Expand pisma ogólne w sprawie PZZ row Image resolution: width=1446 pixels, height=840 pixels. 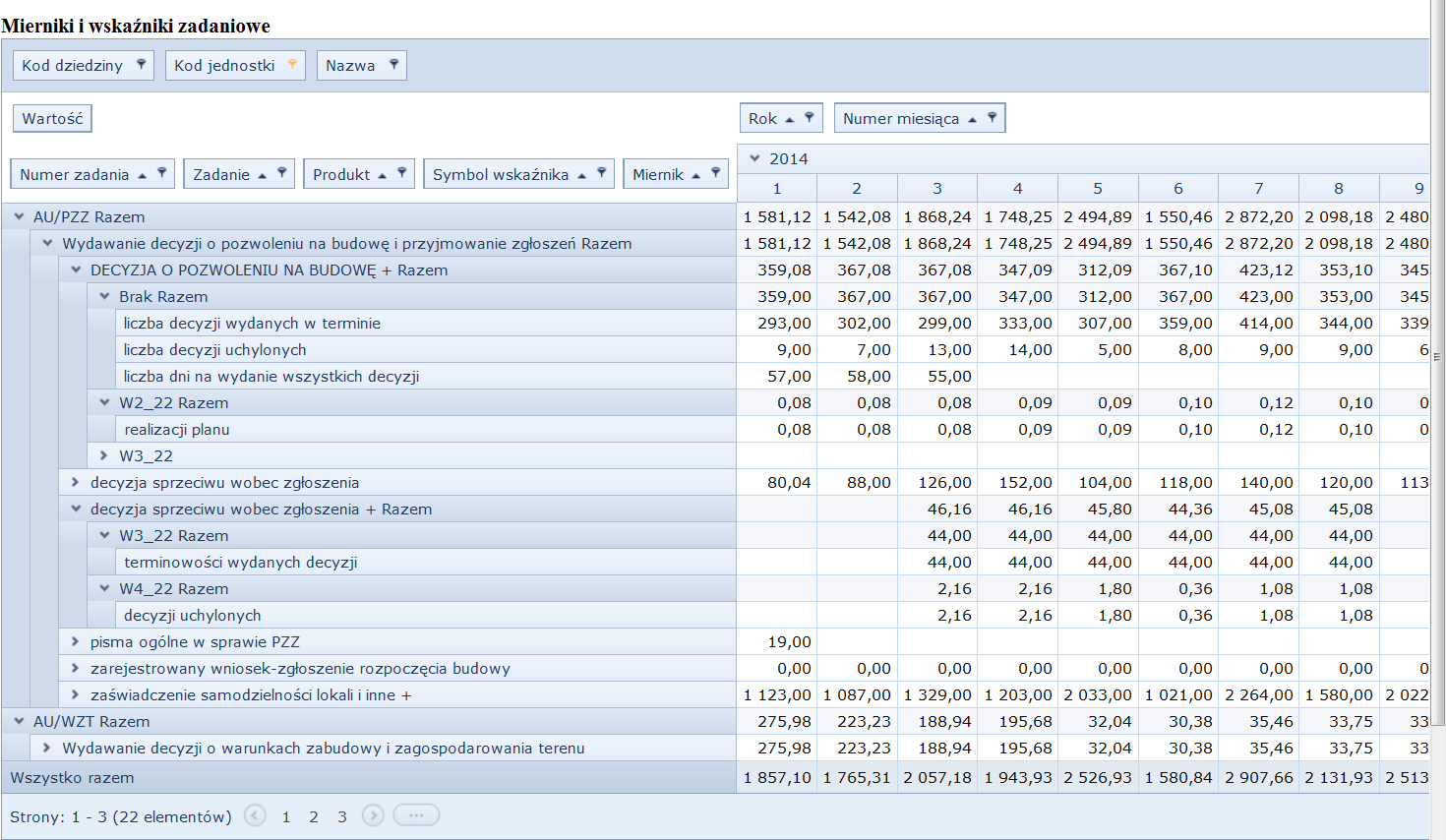pos(76,641)
